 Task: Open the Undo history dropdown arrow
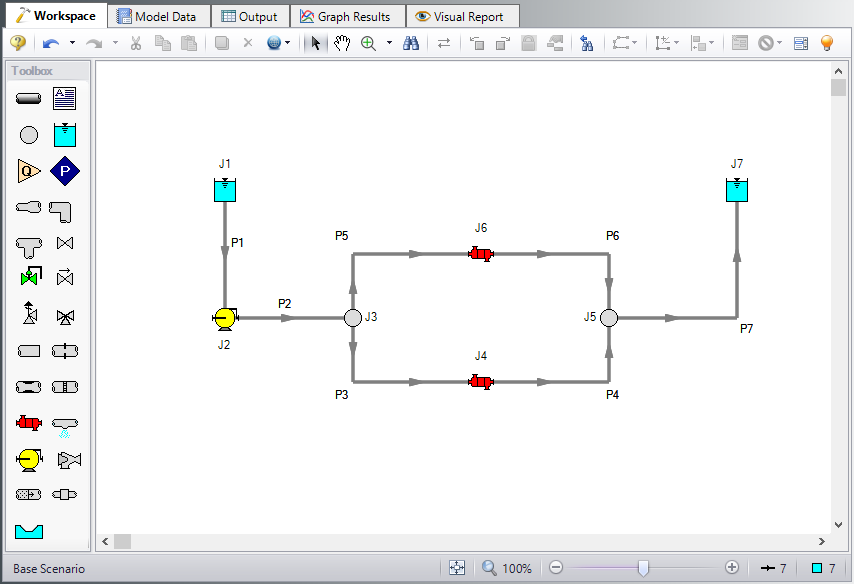[x=72, y=42]
